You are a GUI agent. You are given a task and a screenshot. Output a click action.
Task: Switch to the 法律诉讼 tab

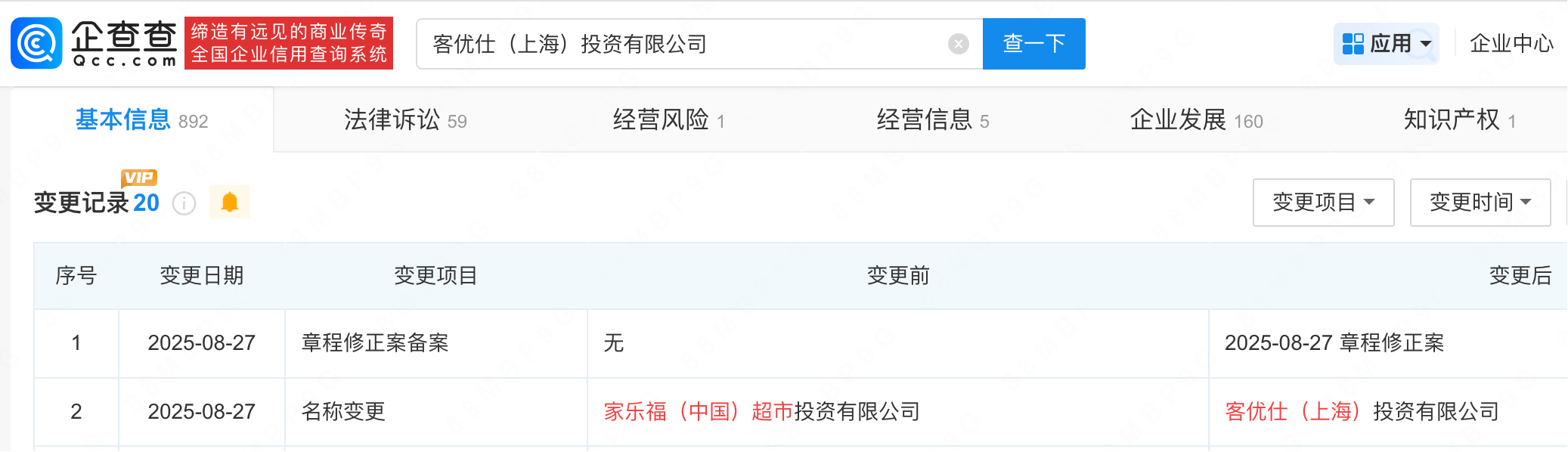coord(405,120)
